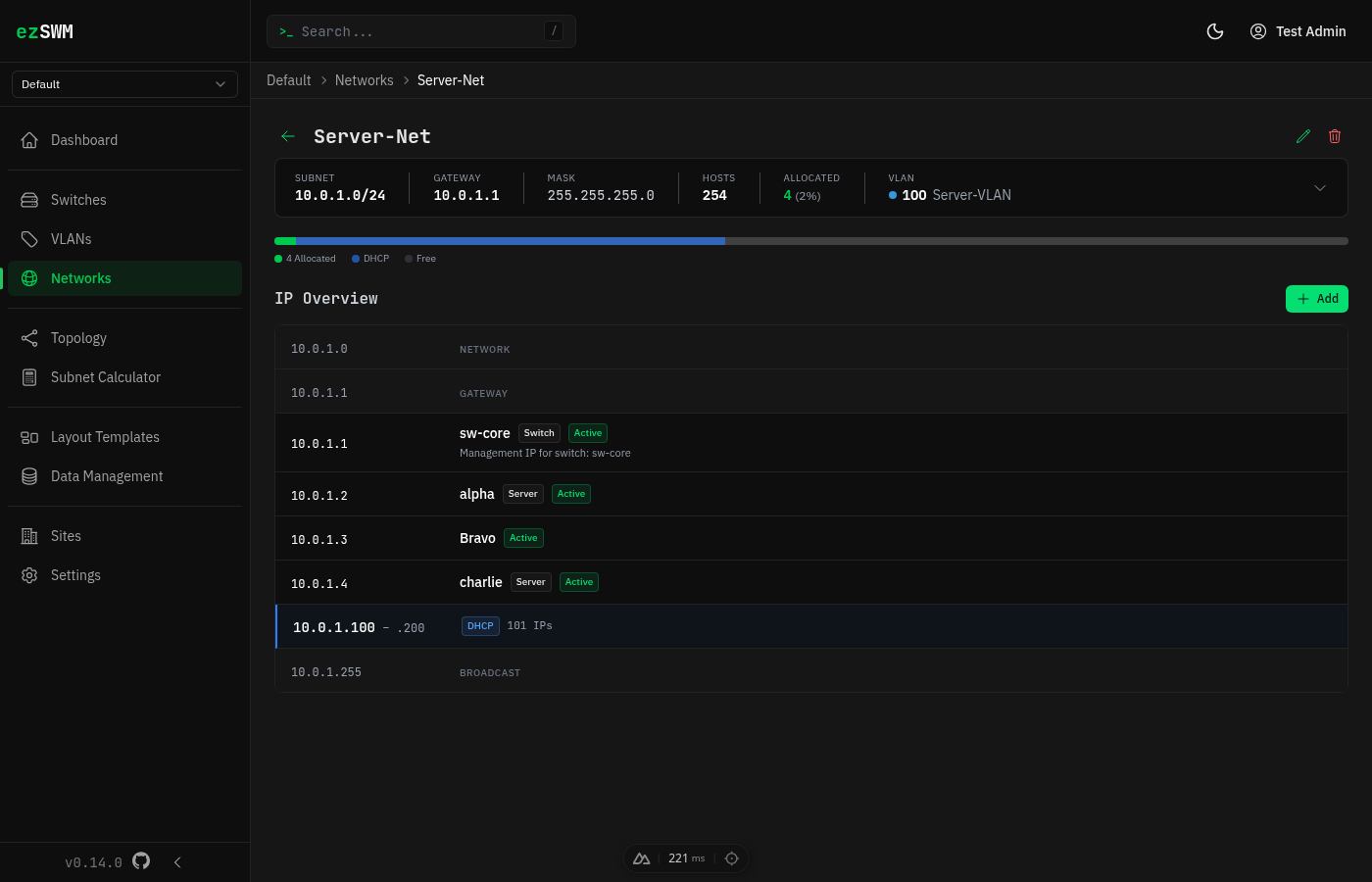This screenshot has width=1372, height=882.
Task: Toggle dark mode with moon icon
Action: pyautogui.click(x=1215, y=31)
